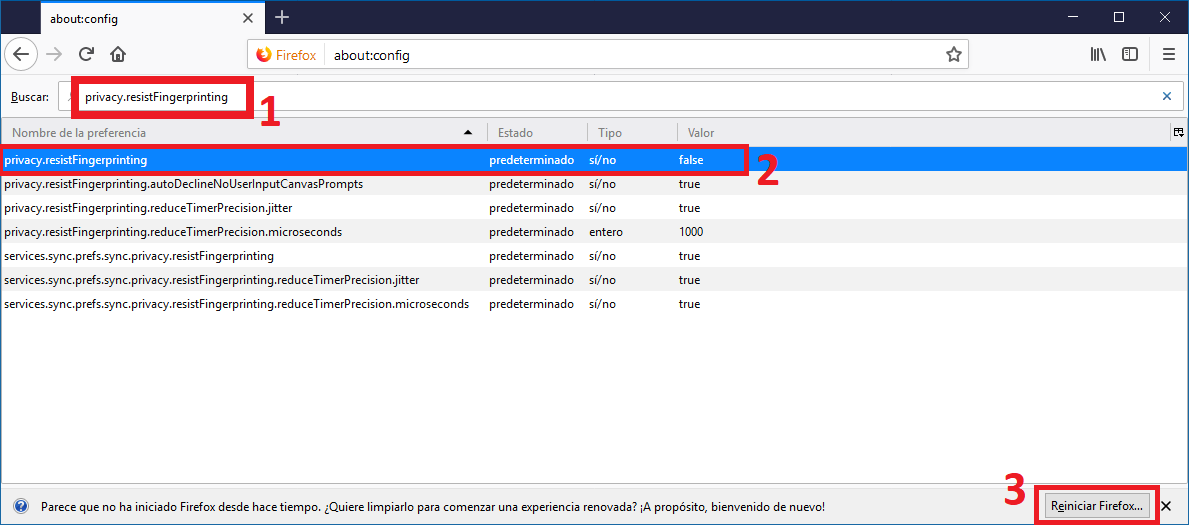Open a new tab with plus button

(282, 17)
